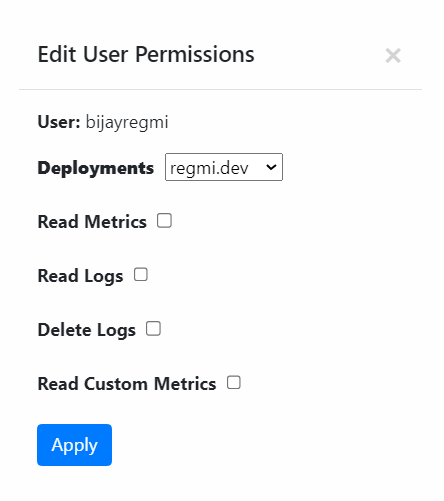Click the Edit User Permissions heading

point(146,54)
